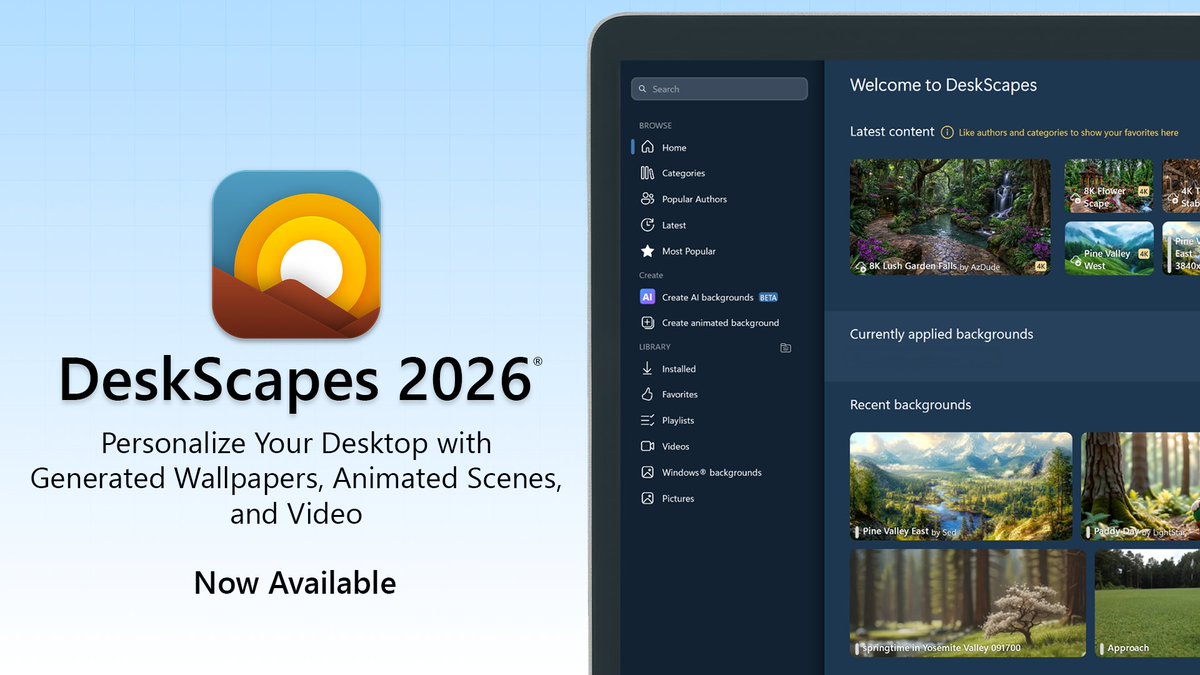The image size is (1200, 675).
Task: Click the Installed download arrow icon
Action: [647, 369]
